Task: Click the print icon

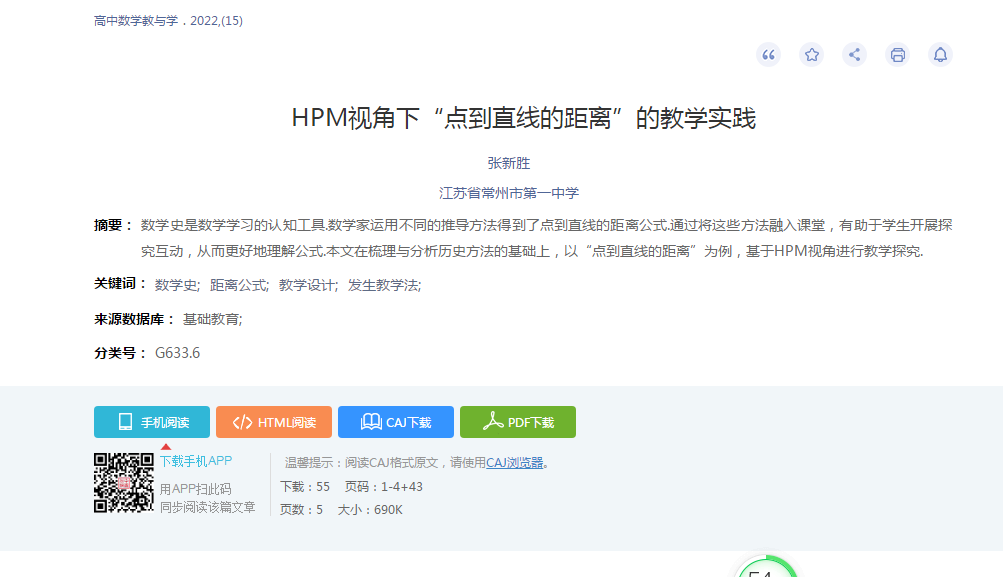Action: (897, 55)
